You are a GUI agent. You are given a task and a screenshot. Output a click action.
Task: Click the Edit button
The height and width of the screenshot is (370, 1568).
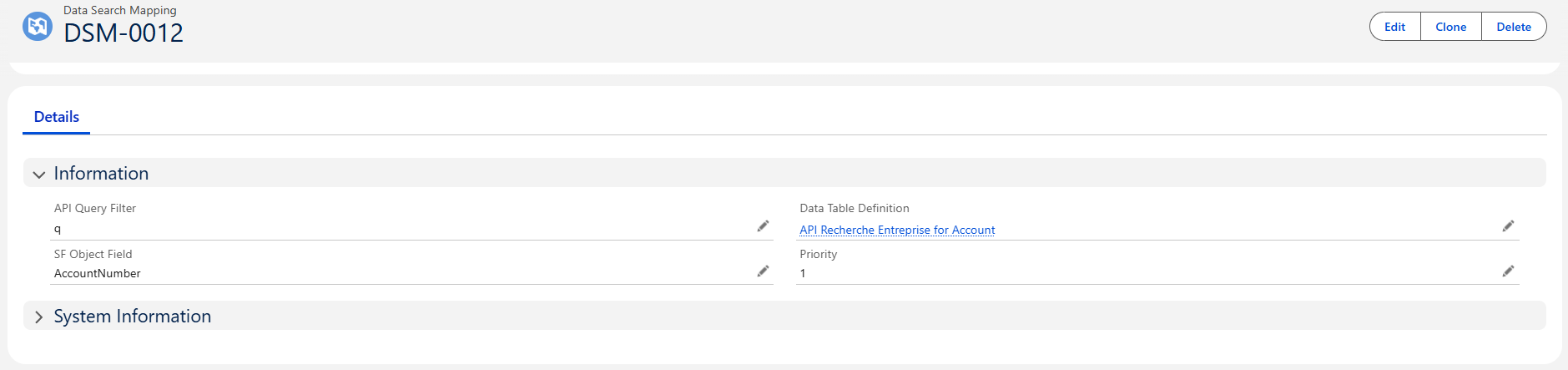point(1394,27)
